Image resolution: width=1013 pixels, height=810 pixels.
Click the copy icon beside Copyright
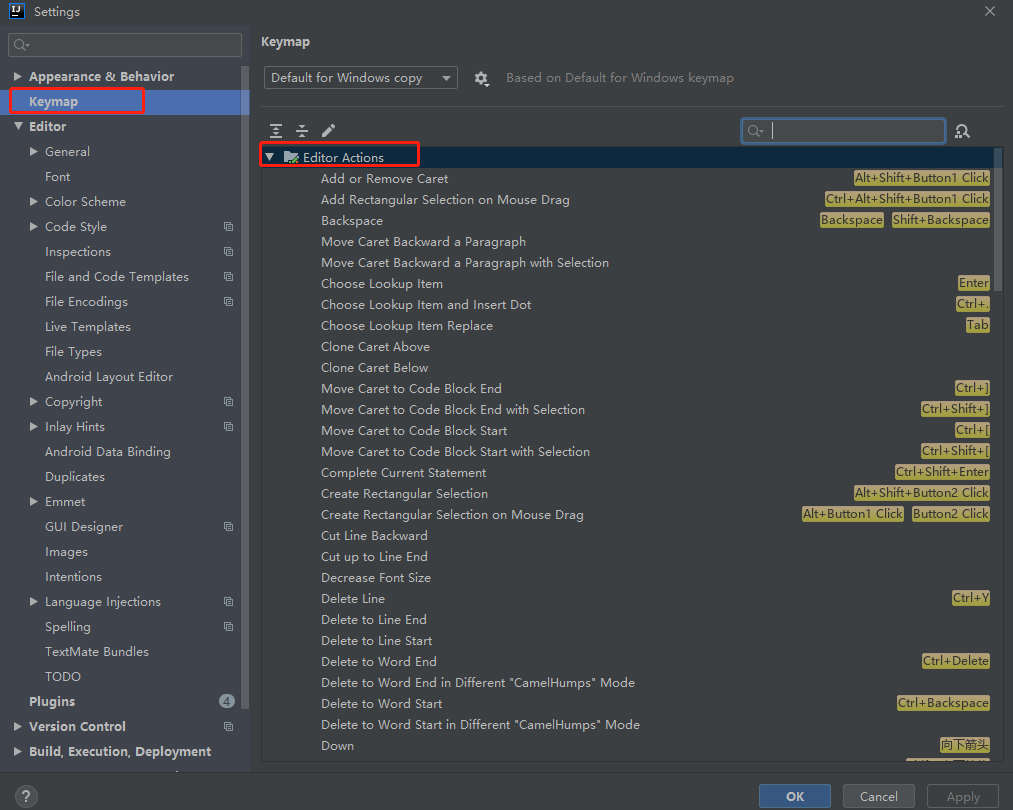[228, 402]
